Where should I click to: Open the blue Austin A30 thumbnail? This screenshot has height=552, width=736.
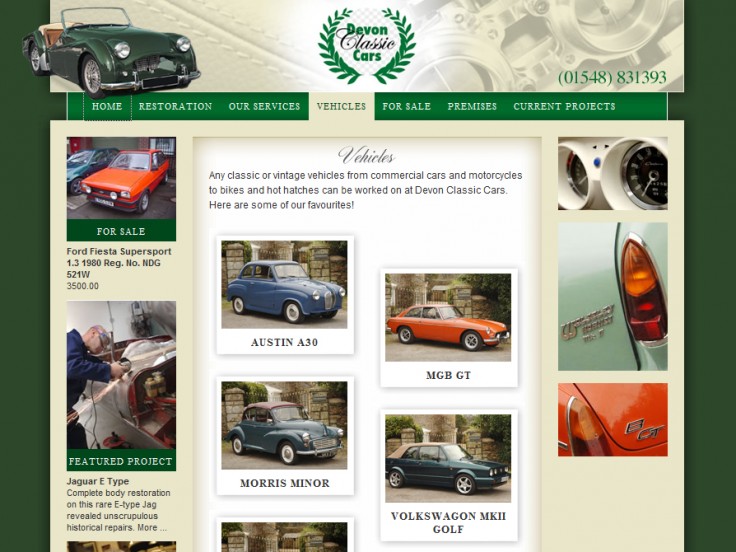[284, 285]
